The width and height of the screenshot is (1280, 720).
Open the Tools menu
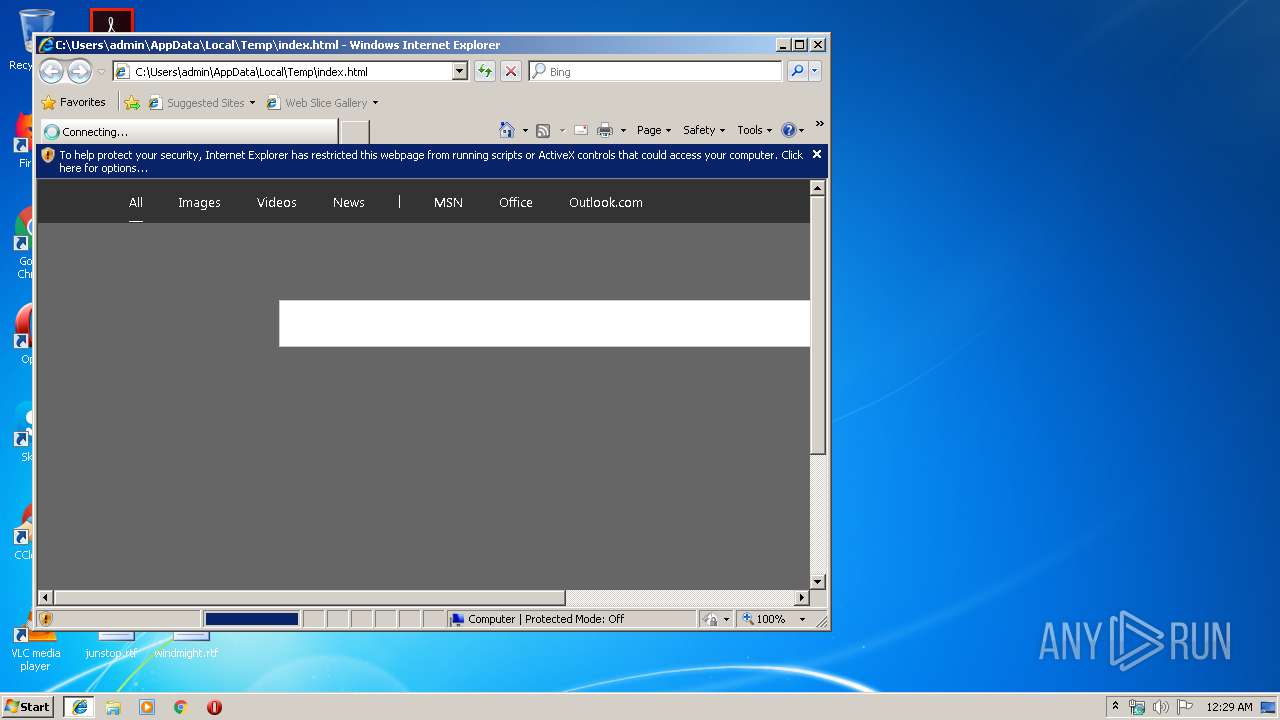tap(754, 130)
